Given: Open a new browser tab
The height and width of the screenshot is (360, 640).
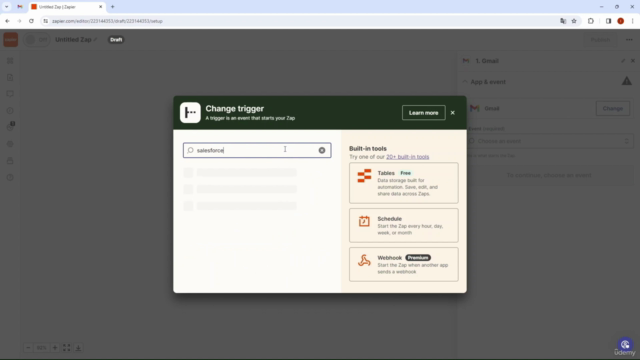Looking at the screenshot, I should (113, 7).
